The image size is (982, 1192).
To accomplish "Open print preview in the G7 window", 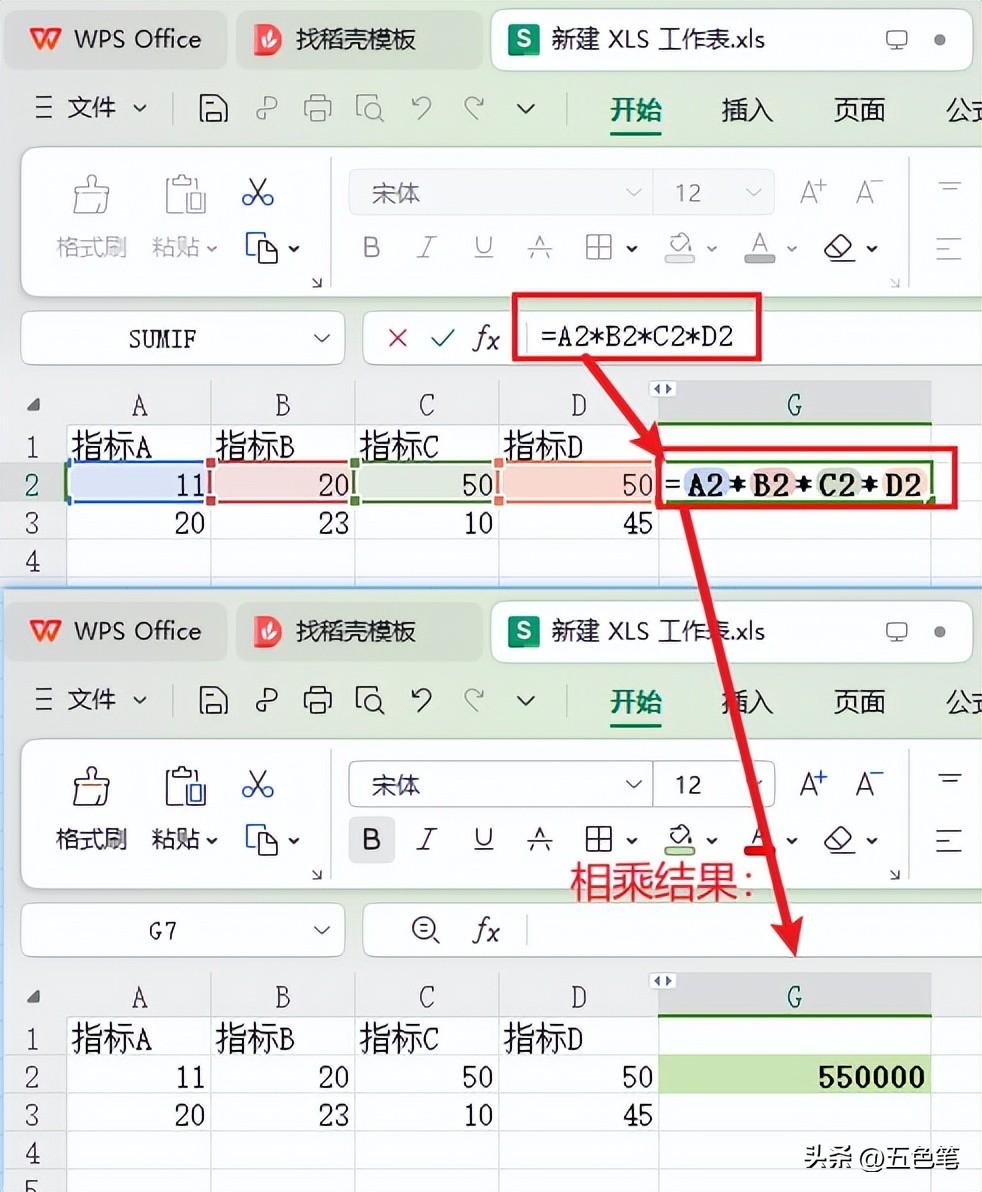I will (369, 700).
